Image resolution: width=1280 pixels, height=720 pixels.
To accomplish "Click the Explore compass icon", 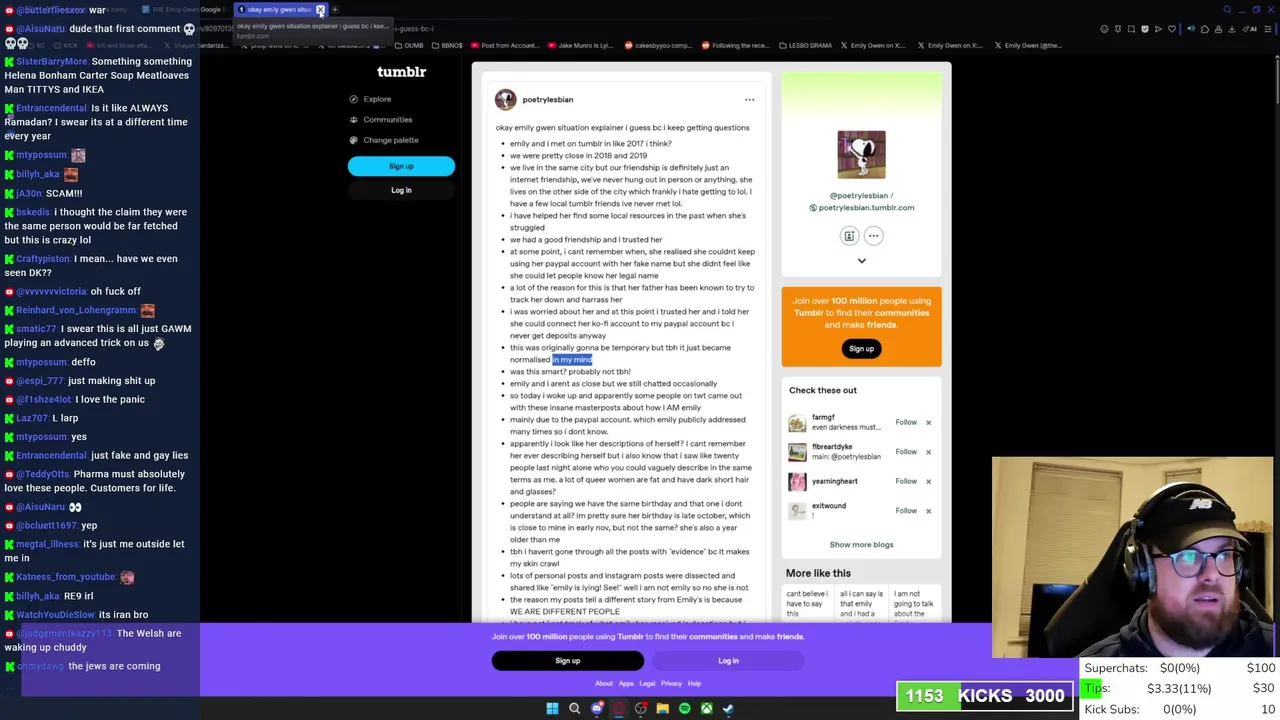I will (x=353, y=99).
